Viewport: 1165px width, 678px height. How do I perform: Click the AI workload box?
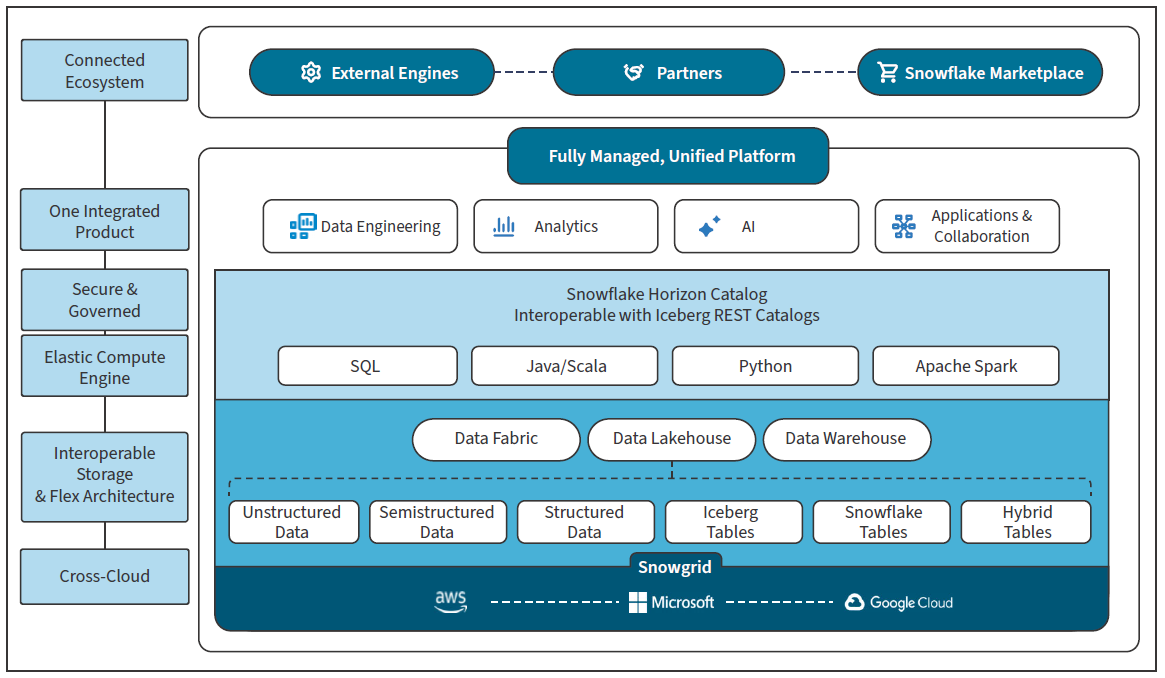(x=767, y=226)
